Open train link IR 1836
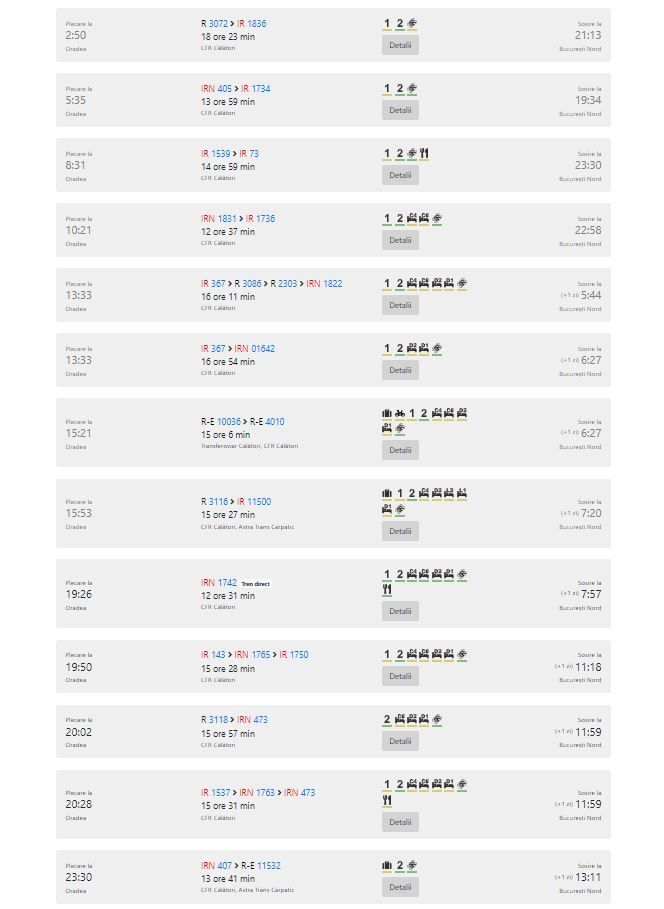 pos(252,24)
